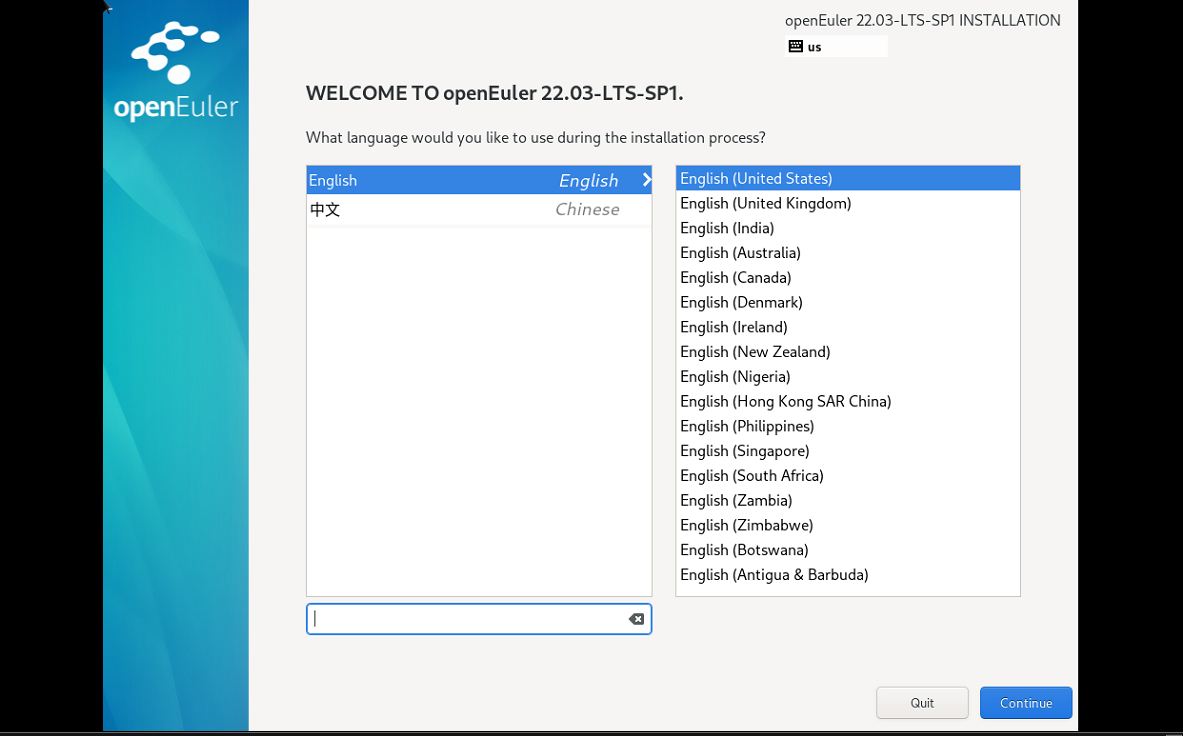Click the installation title at top right

click(x=923, y=20)
